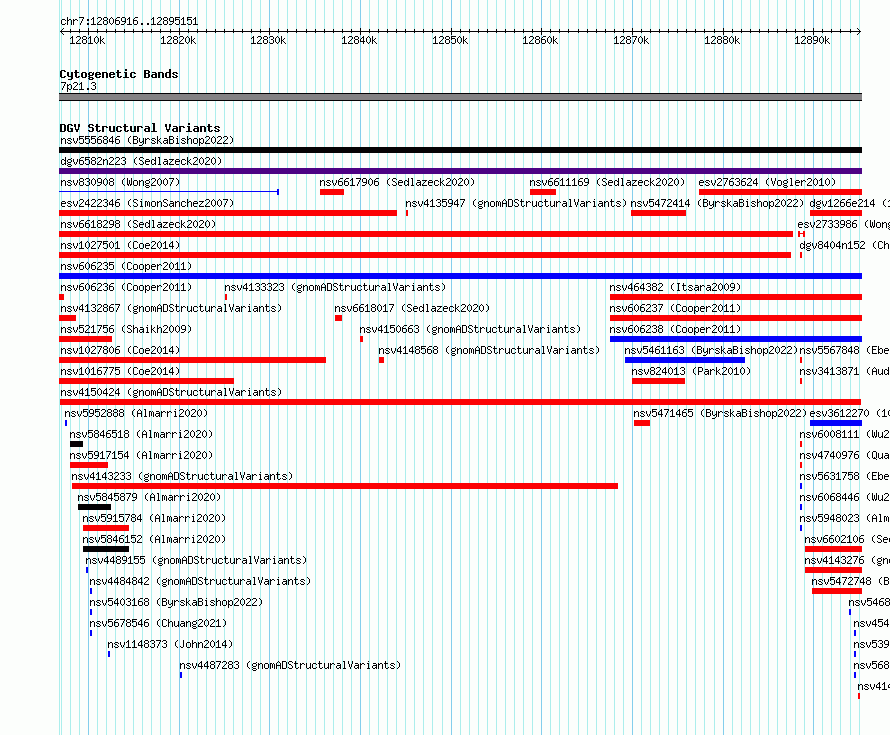Click nsv5915784 (Almarri2020) label

tap(154, 518)
